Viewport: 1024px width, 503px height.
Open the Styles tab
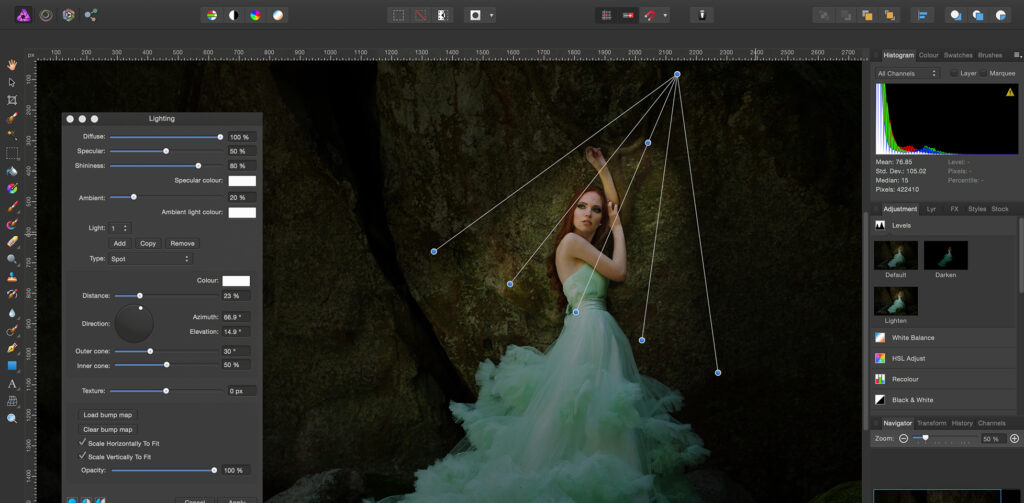click(x=977, y=209)
